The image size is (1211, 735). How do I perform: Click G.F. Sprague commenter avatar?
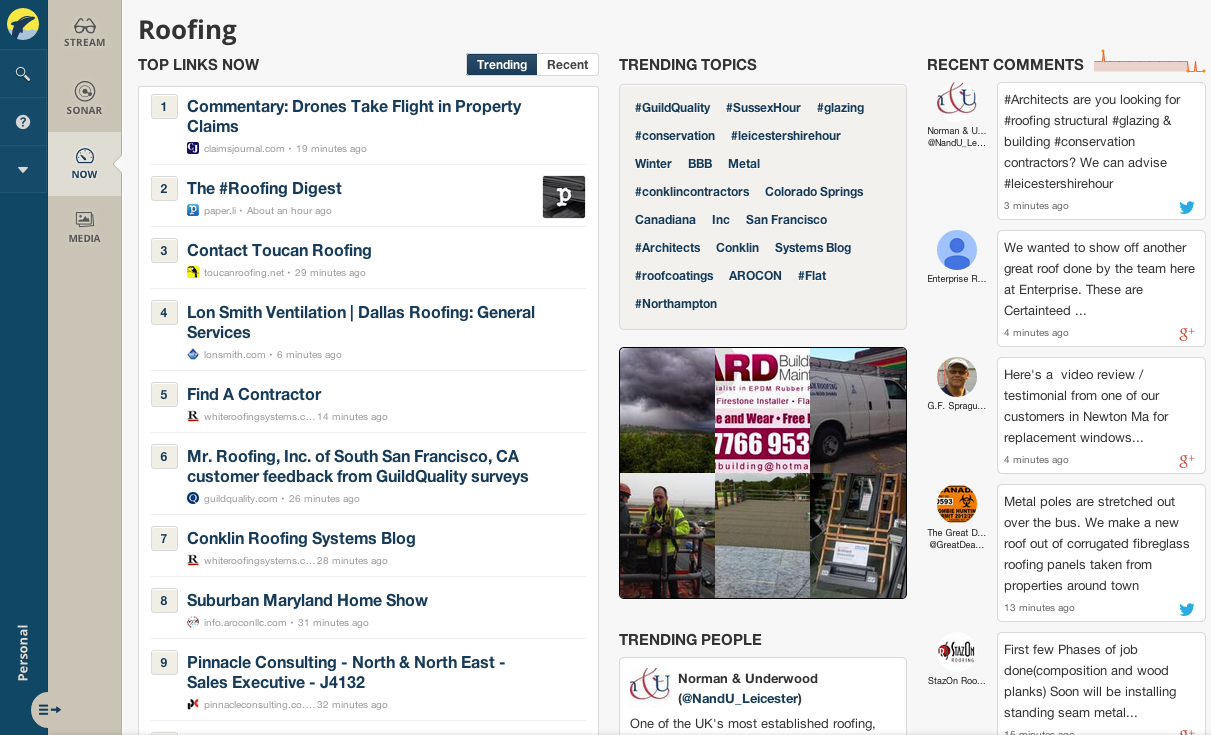tap(957, 377)
